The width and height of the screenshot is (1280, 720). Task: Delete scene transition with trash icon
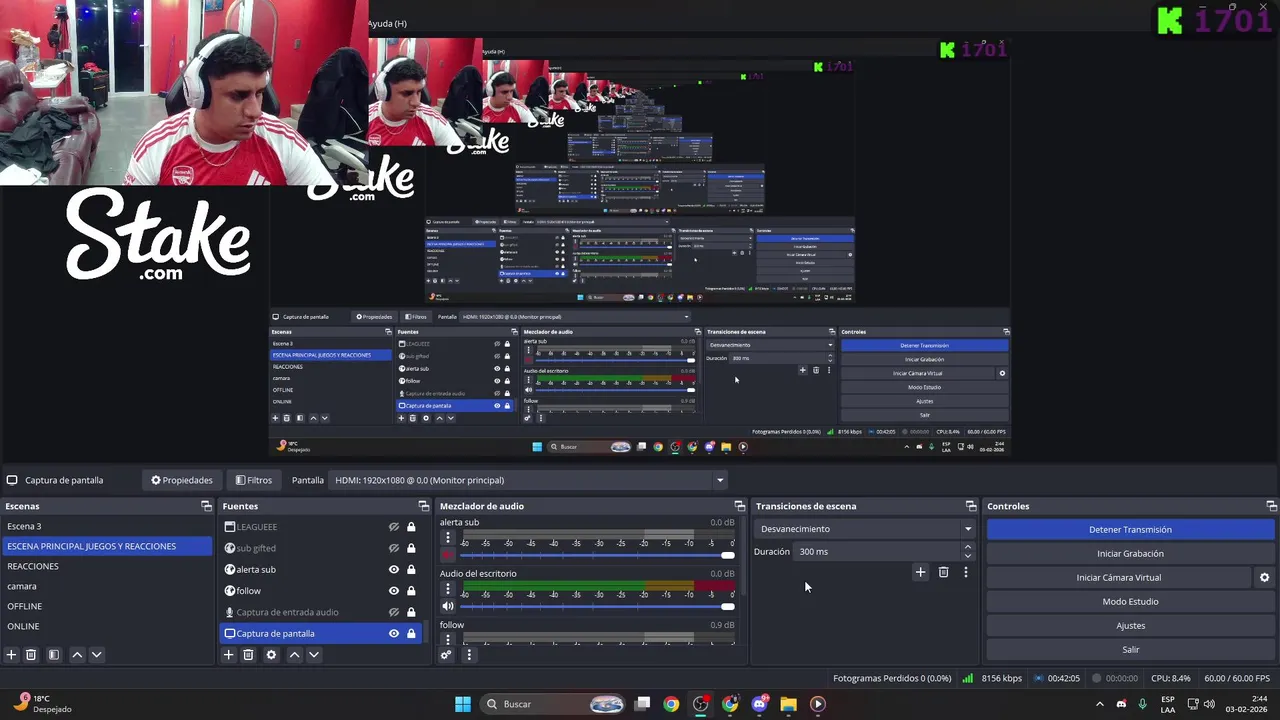click(x=943, y=572)
